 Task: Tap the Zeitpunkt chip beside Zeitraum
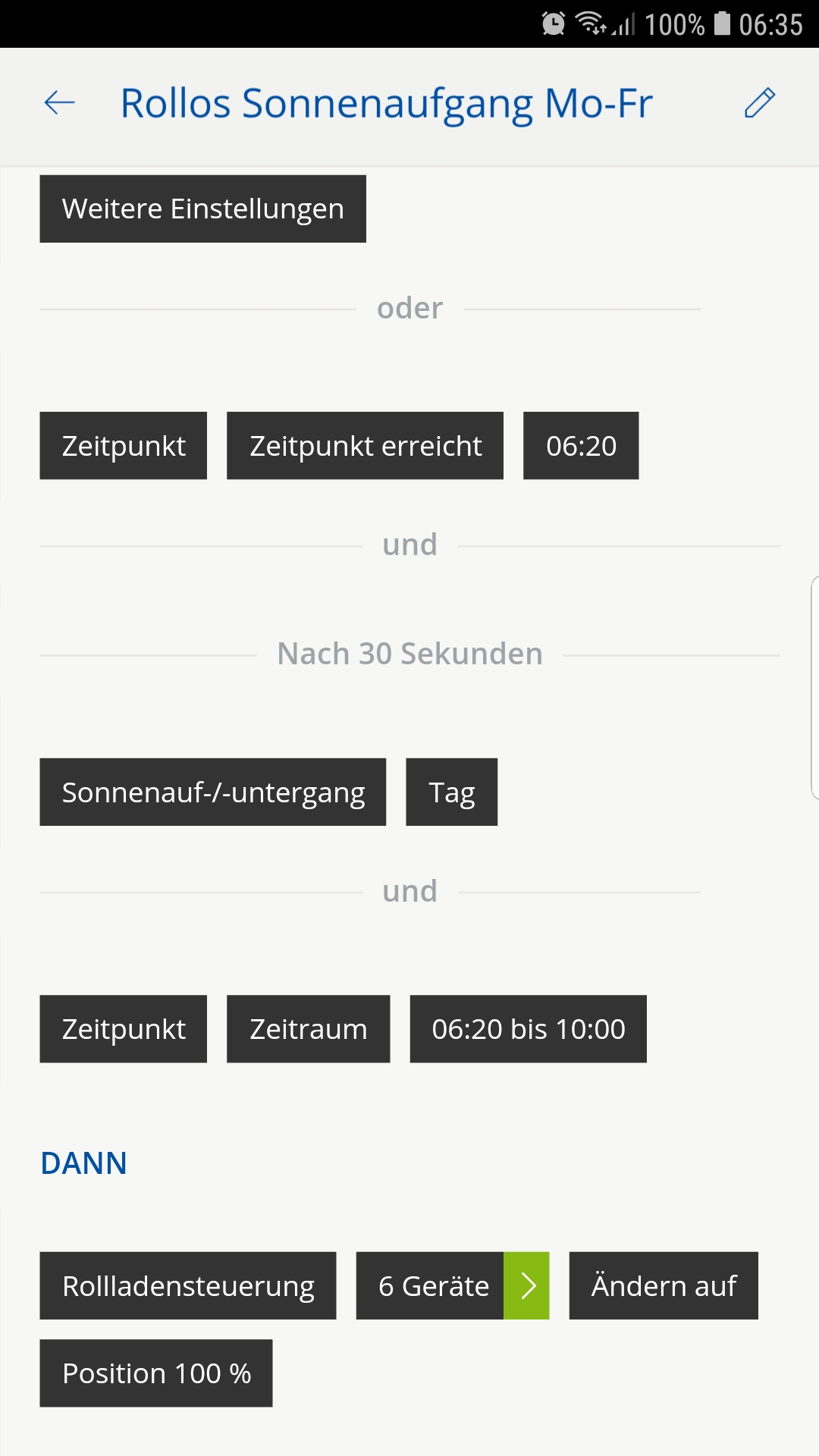pyautogui.click(x=123, y=1029)
